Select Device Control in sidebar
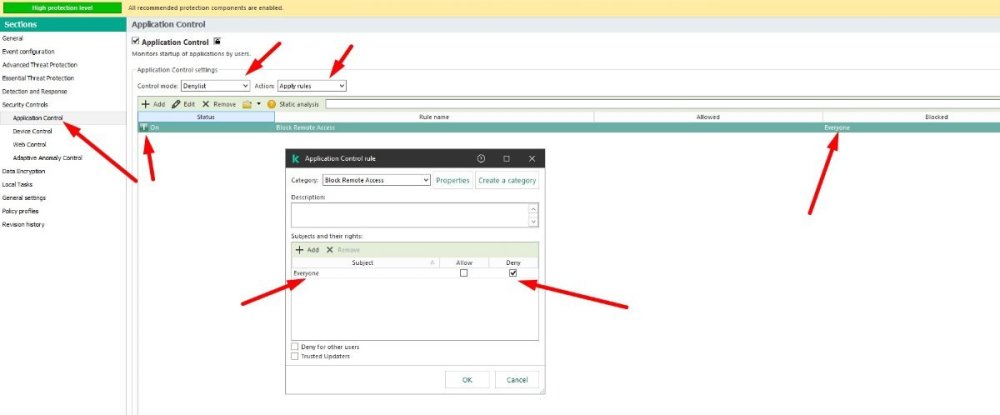The height and width of the screenshot is (415, 1000). tap(33, 131)
